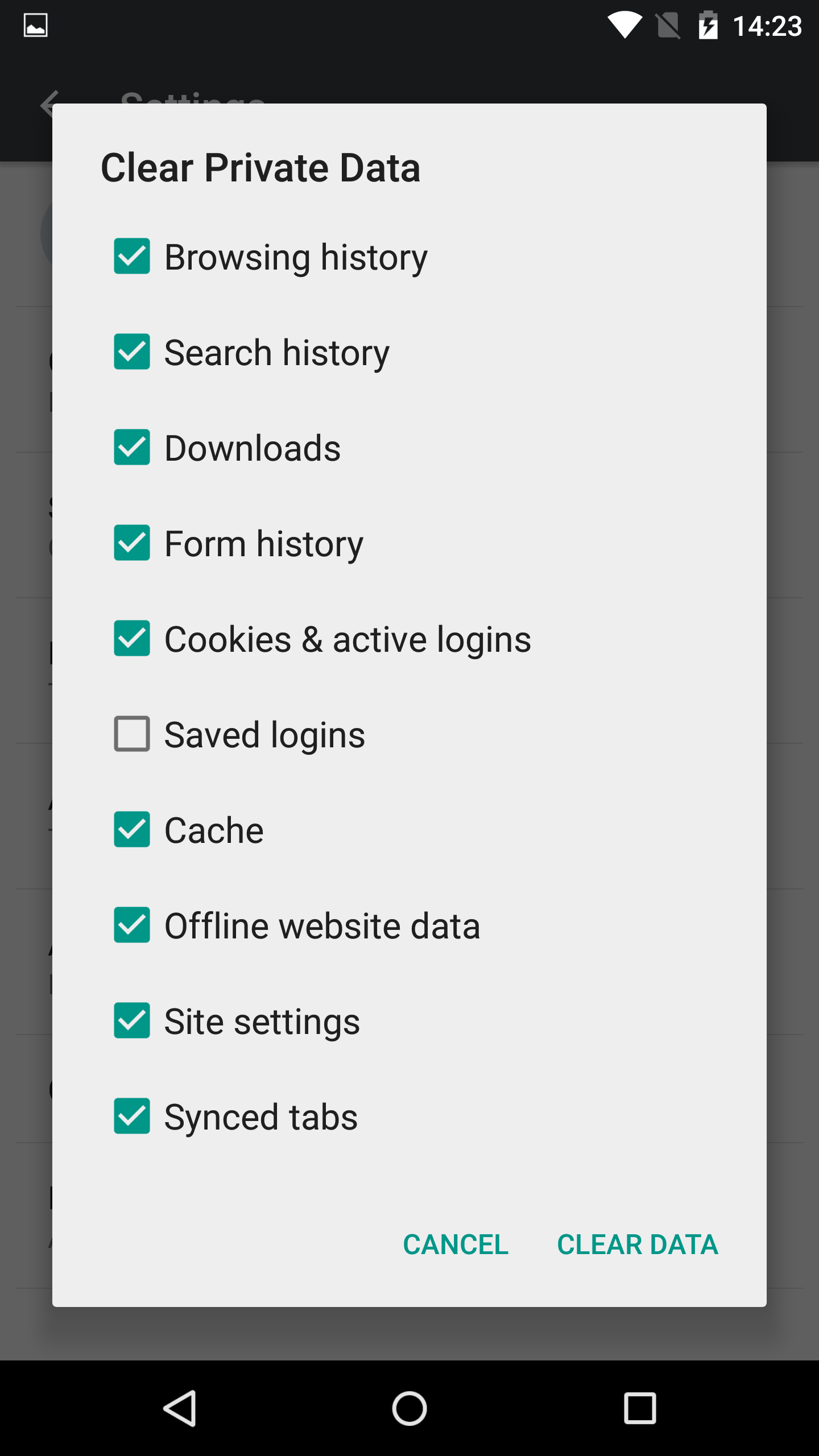This screenshot has height=1456, width=819.
Task: Tap the screenshot notification icon
Action: pyautogui.click(x=35, y=26)
